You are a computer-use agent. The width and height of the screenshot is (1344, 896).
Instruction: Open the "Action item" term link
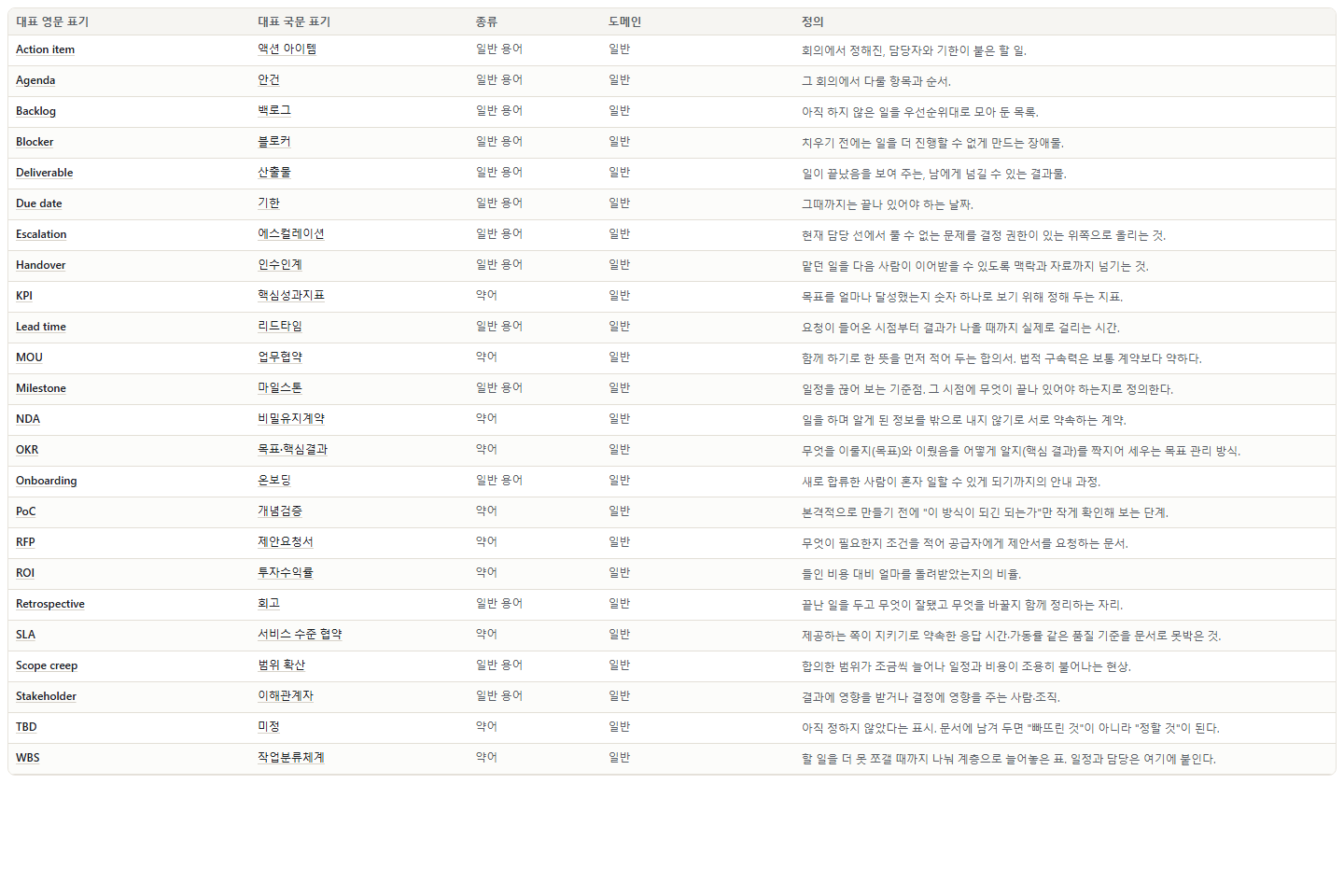coord(45,49)
